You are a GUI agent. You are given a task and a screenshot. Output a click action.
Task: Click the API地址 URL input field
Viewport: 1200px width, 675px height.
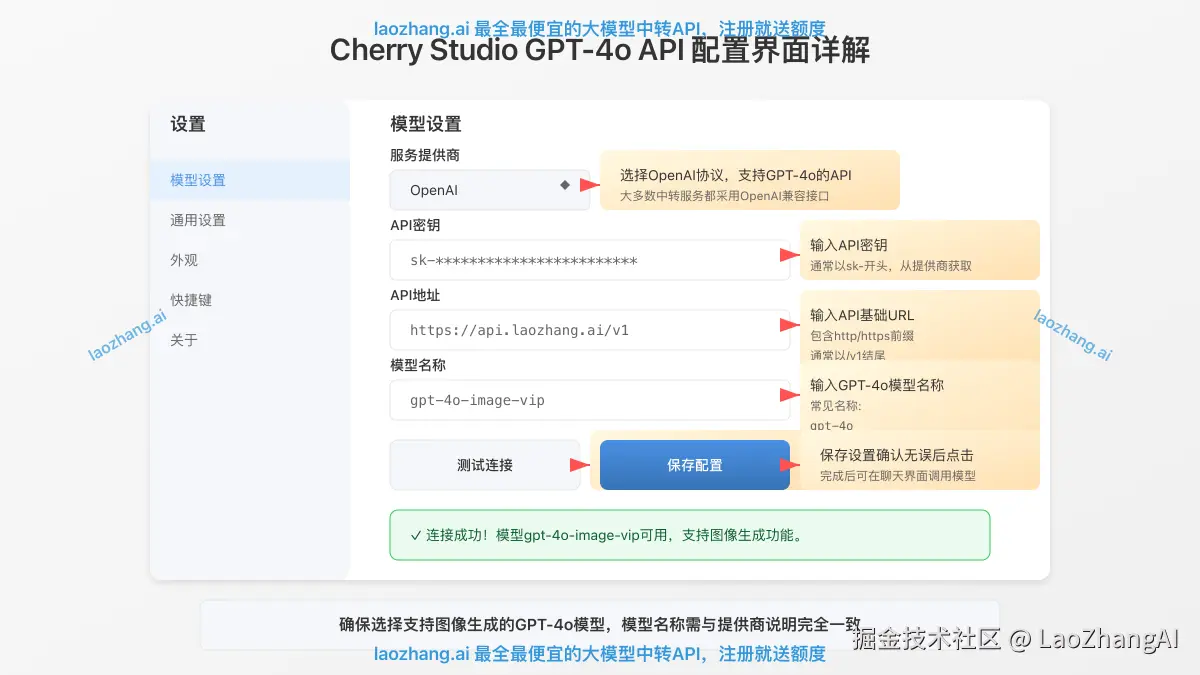point(590,330)
